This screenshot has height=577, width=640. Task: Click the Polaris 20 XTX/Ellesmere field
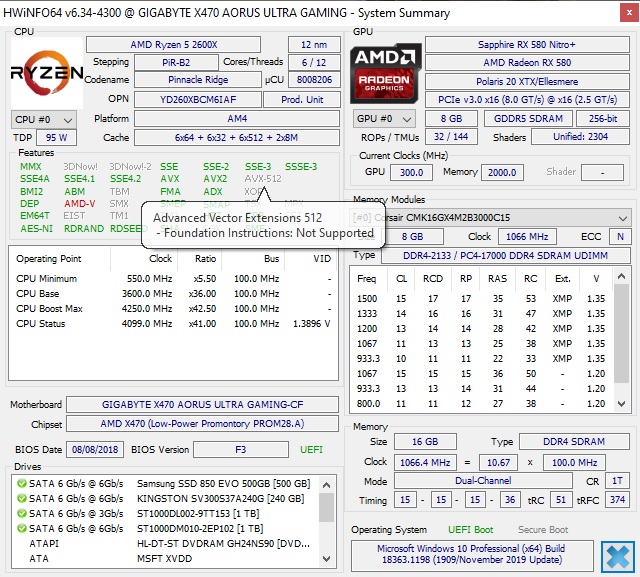pyautogui.click(x=527, y=82)
